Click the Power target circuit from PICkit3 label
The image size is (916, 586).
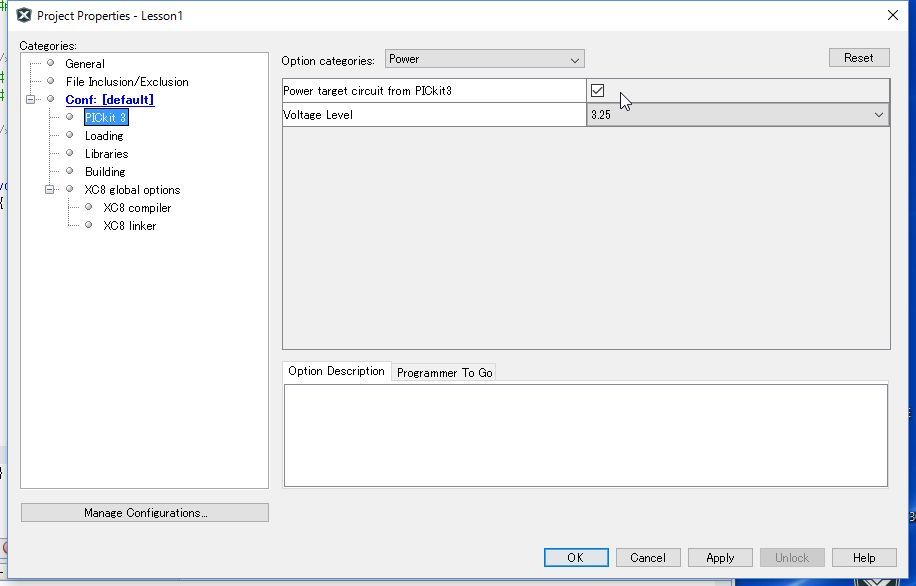pos(367,91)
